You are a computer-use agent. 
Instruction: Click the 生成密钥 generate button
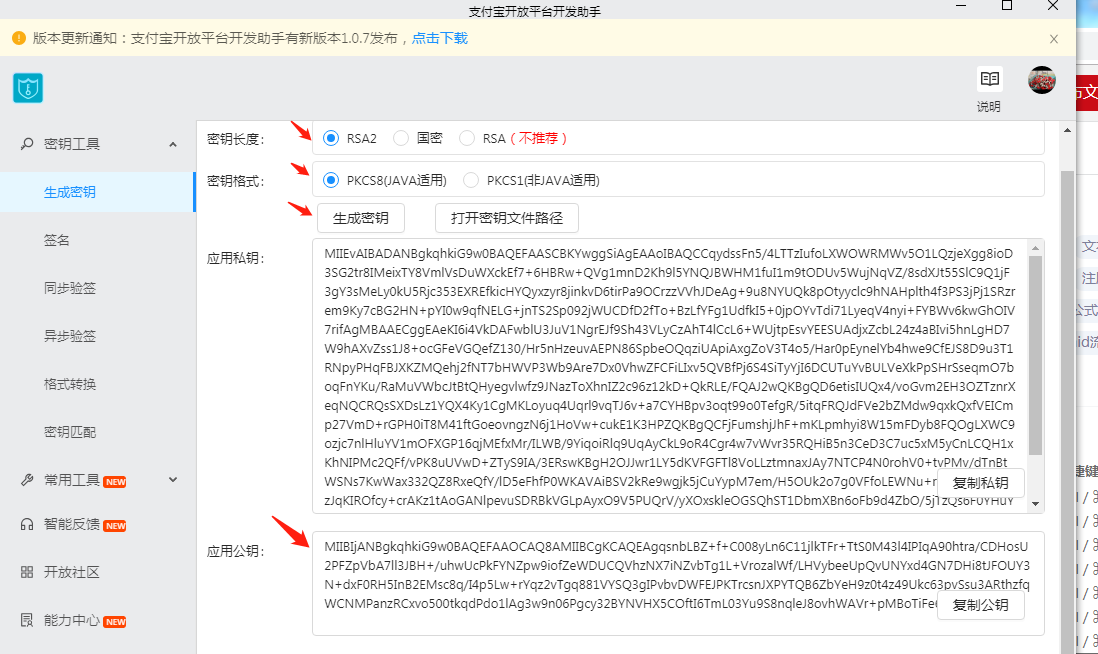[x=361, y=218]
